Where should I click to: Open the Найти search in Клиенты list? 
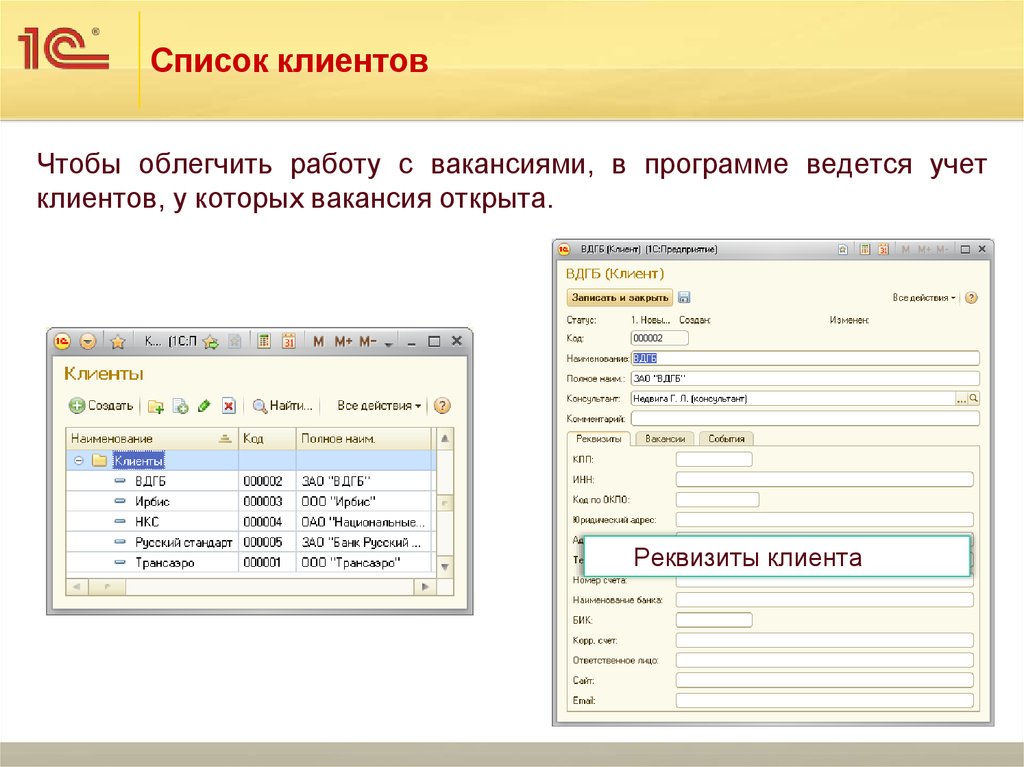pos(283,406)
